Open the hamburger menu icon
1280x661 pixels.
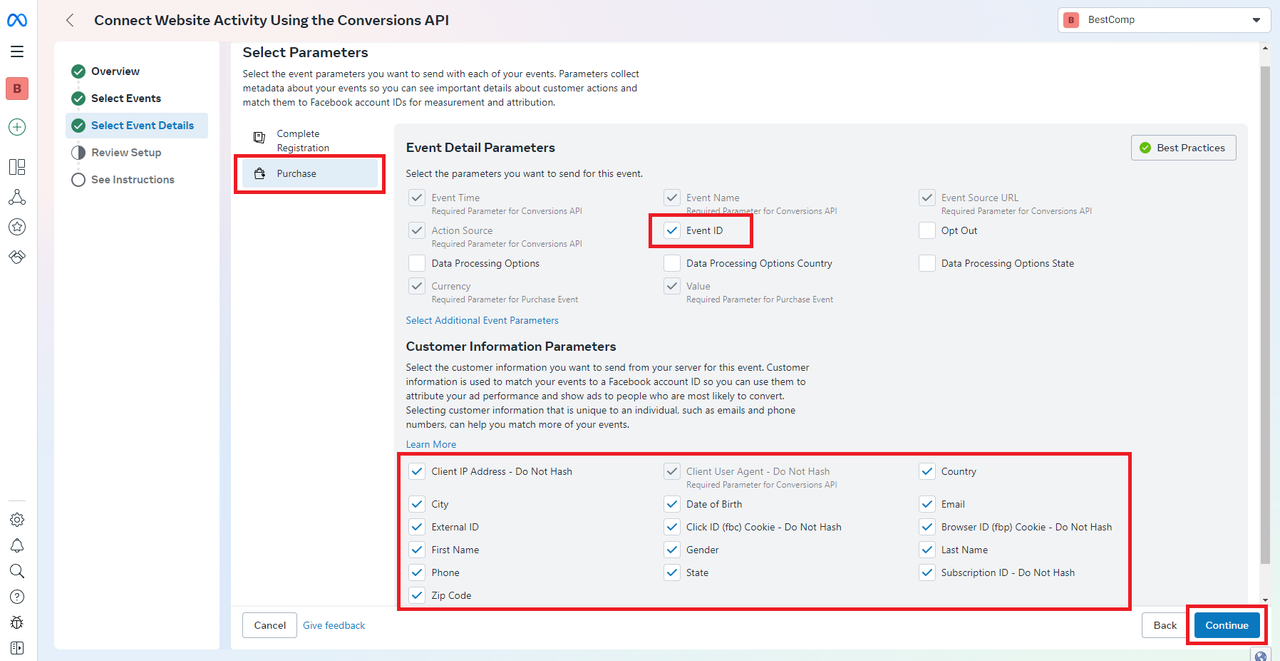[x=17, y=52]
